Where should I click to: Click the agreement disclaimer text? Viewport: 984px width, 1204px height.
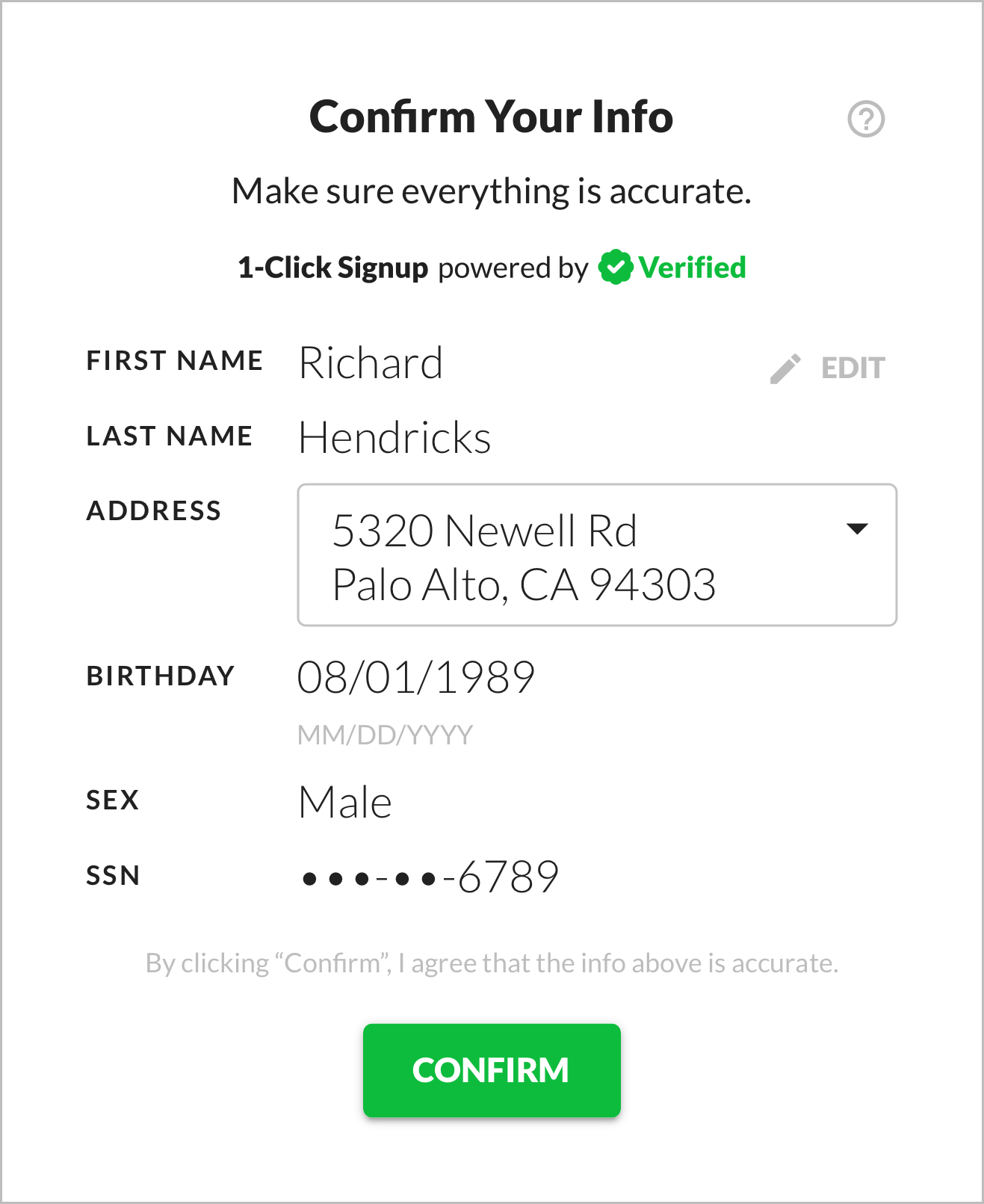pos(492,963)
